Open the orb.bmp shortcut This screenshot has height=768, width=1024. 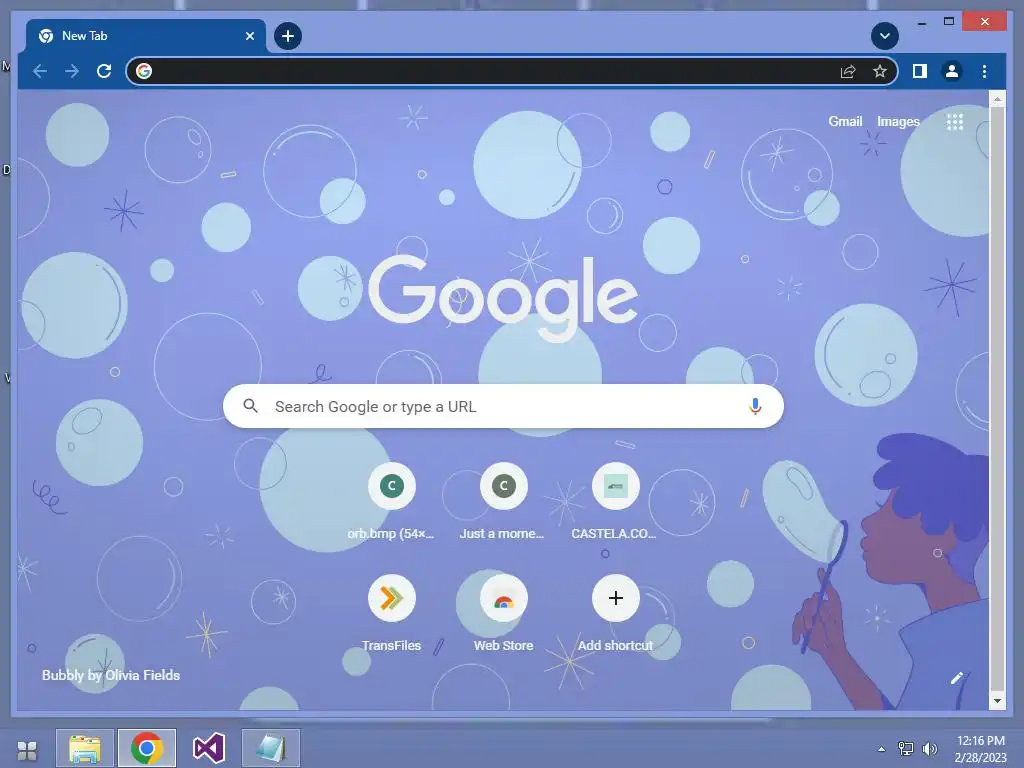[x=391, y=501]
